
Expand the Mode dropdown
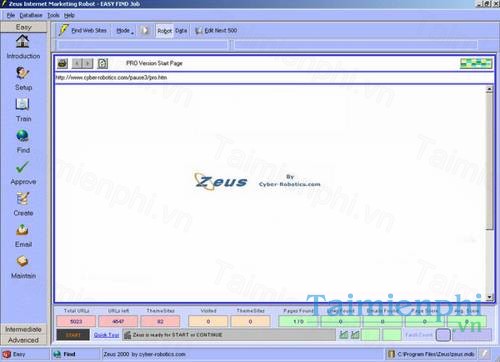pyautogui.click(x=125, y=31)
